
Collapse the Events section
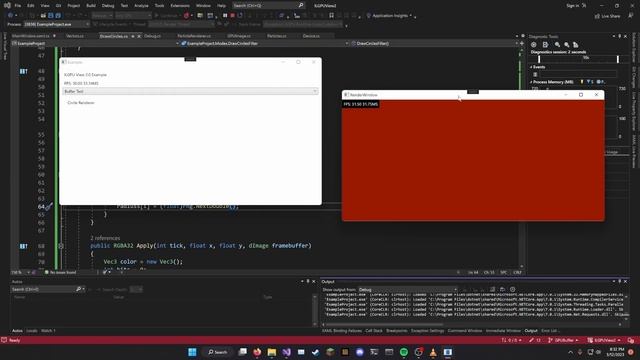point(531,67)
